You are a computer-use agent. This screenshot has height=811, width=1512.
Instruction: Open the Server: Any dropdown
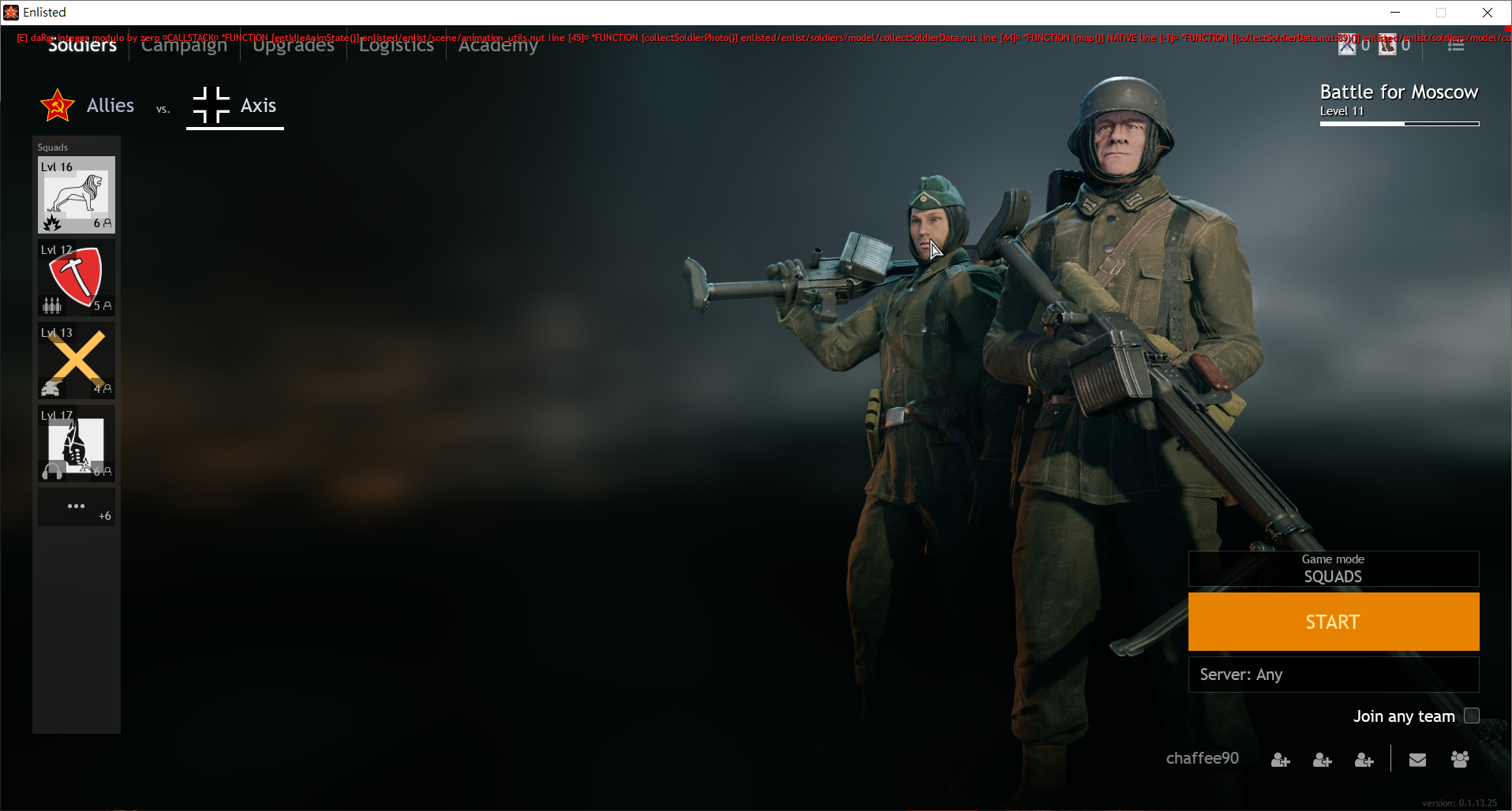[x=1333, y=675]
